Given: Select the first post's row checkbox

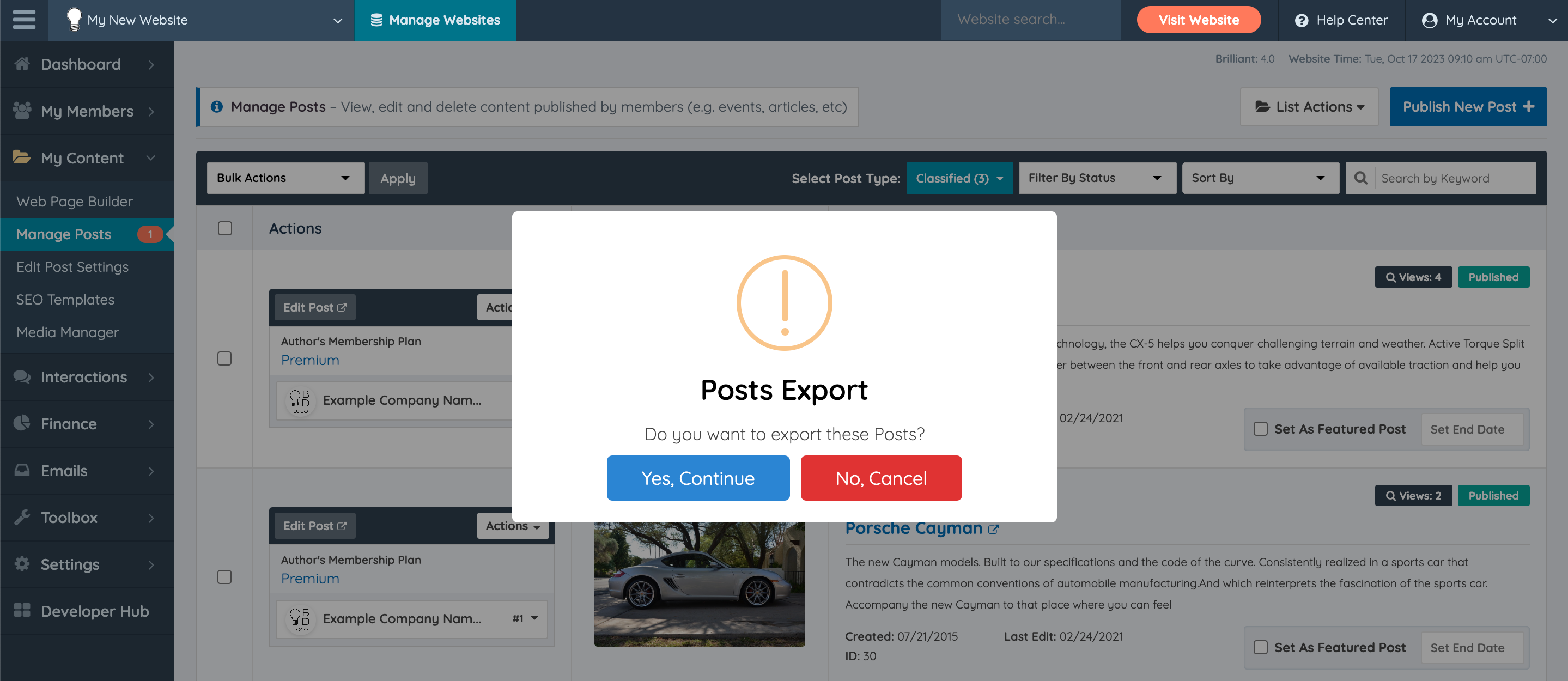Looking at the screenshot, I should (224, 358).
